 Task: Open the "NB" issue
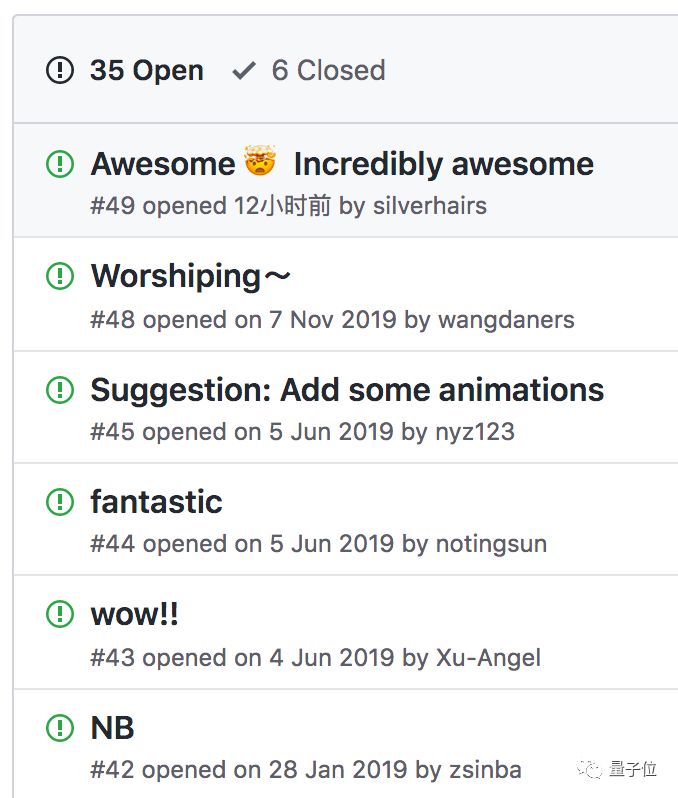click(x=112, y=727)
